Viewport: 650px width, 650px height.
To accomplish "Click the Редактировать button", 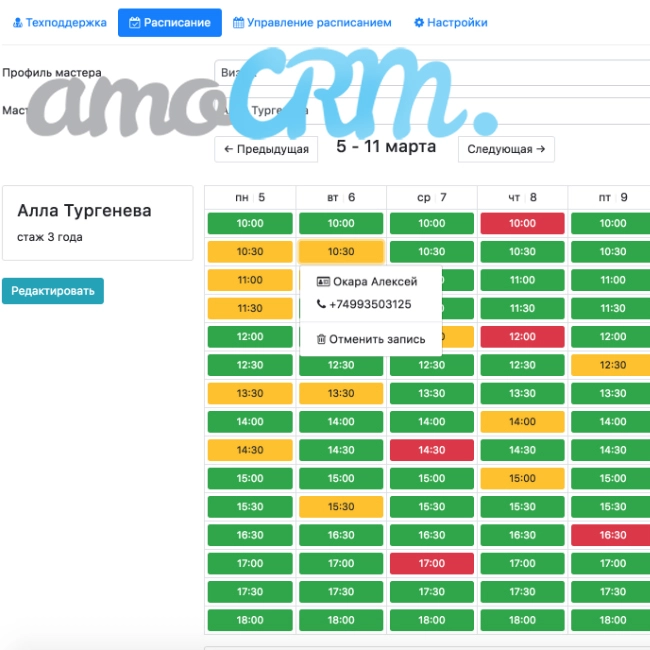I will point(53,291).
